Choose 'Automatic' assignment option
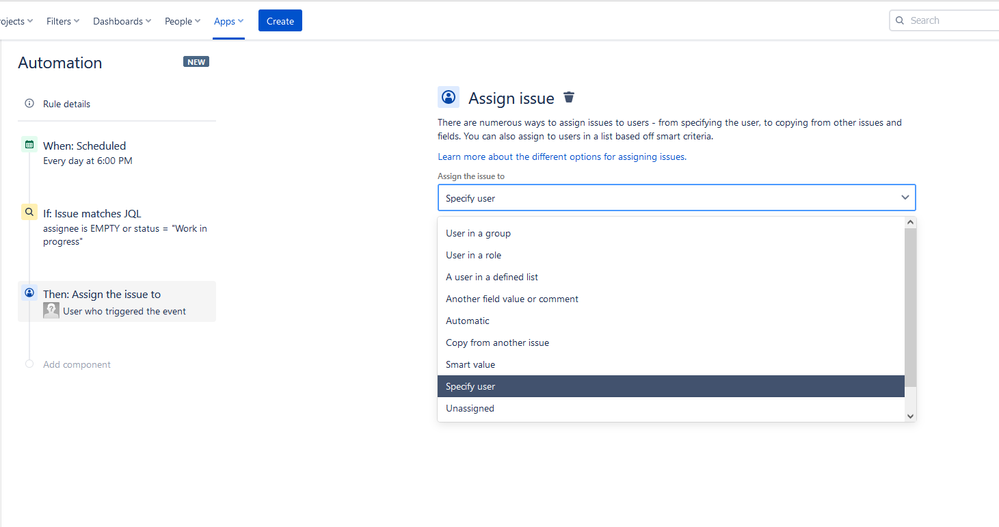This screenshot has height=527, width=999. coord(671,321)
